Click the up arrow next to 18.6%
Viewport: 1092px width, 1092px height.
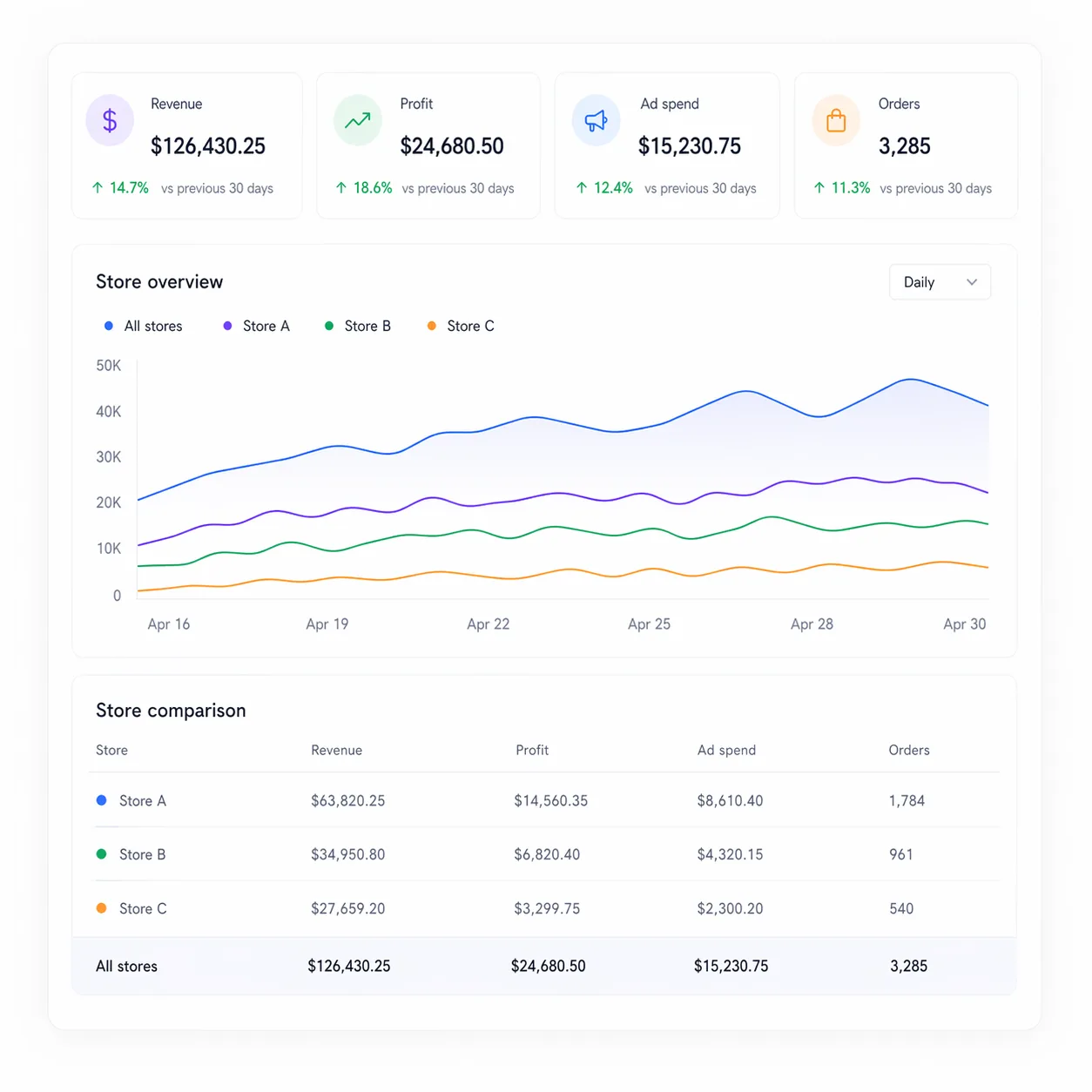340,187
